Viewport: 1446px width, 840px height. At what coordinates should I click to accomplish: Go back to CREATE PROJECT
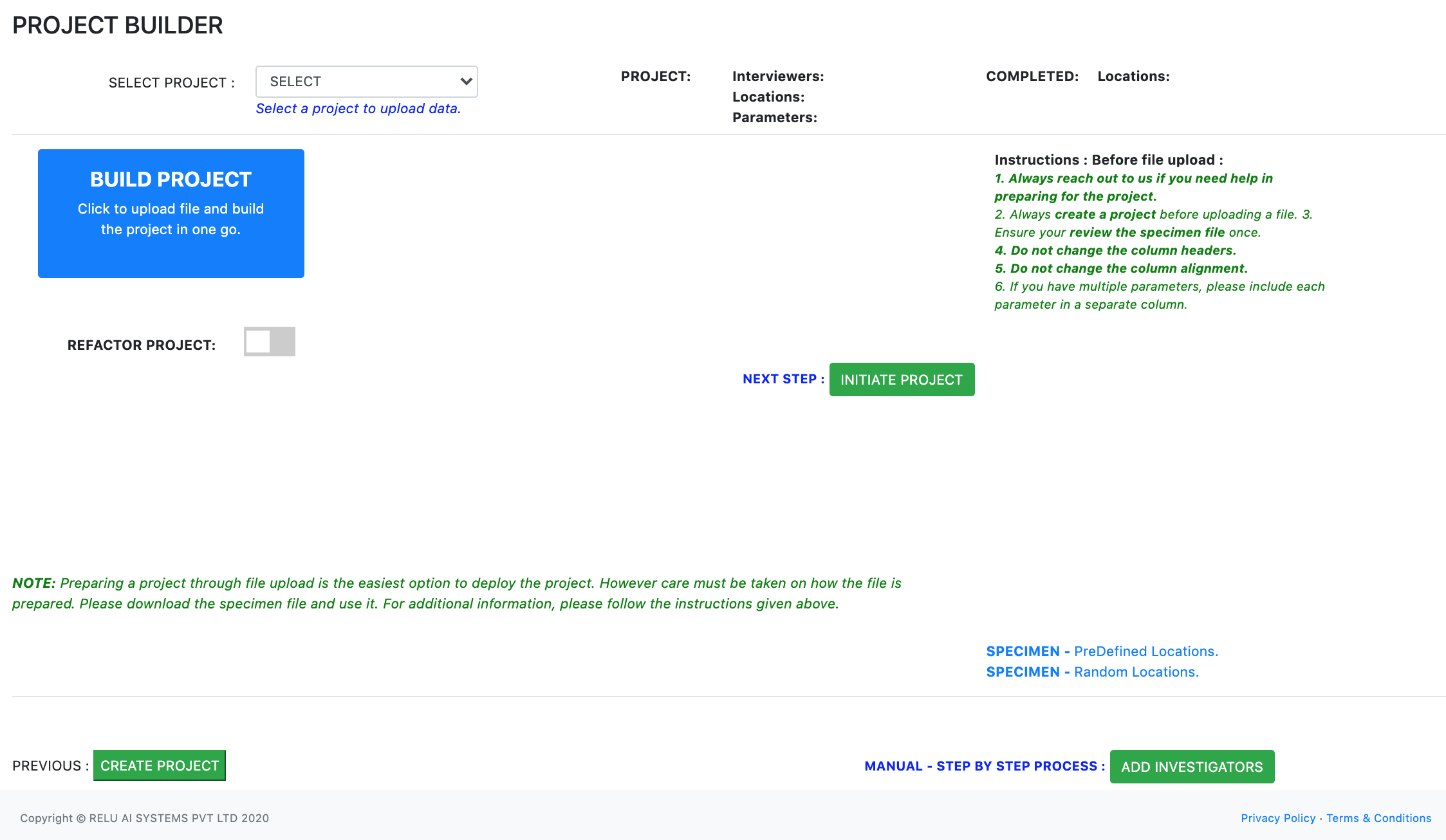(160, 765)
